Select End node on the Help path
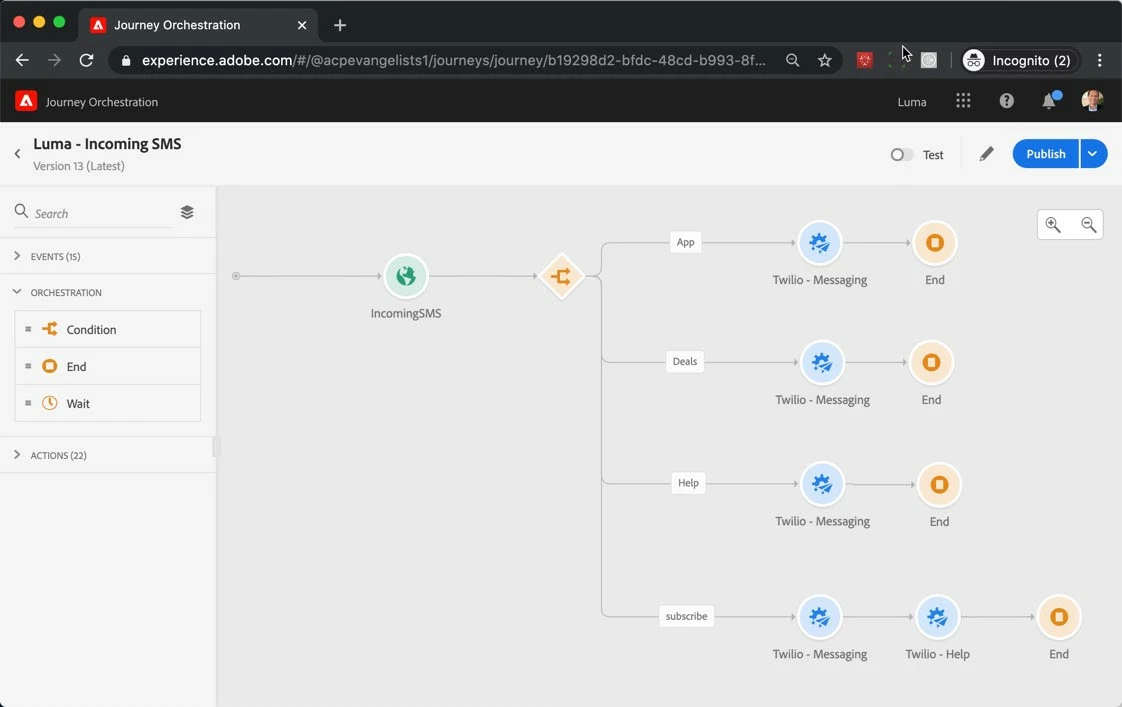The image size is (1122, 707). click(939, 484)
